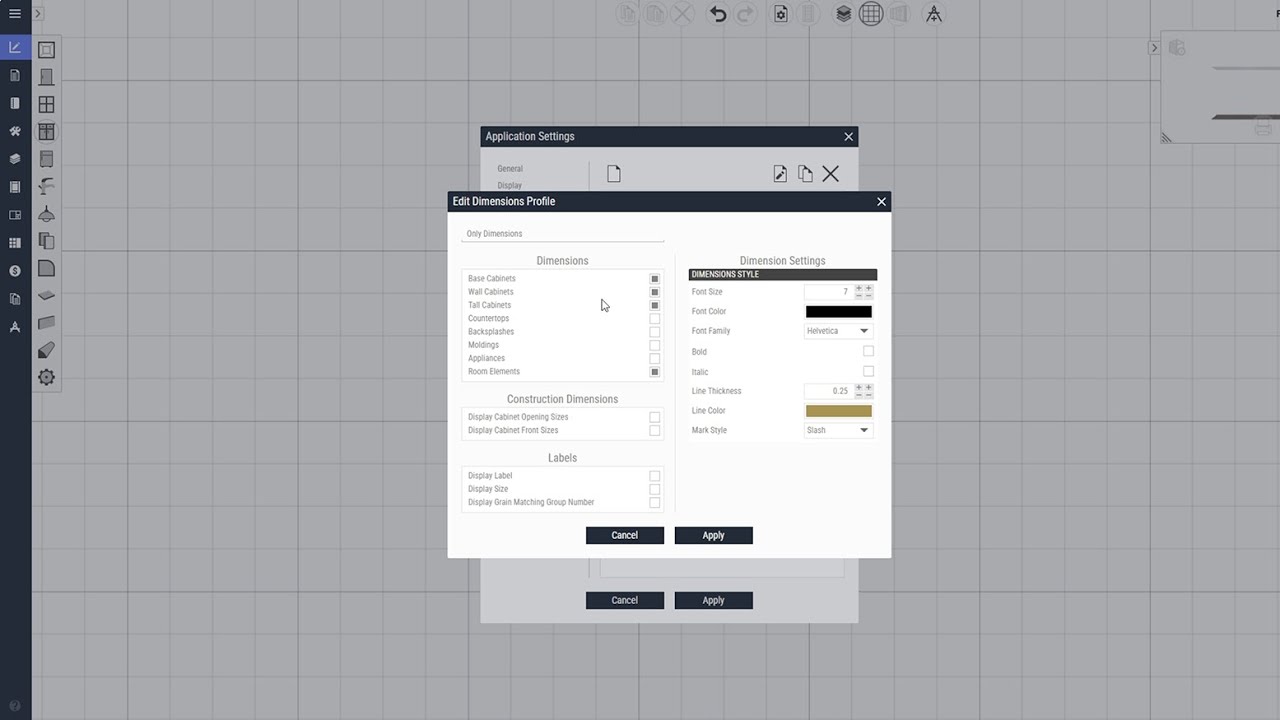Enable Appliances dimensions checkbox
The height and width of the screenshot is (720, 1280).
[655, 358]
